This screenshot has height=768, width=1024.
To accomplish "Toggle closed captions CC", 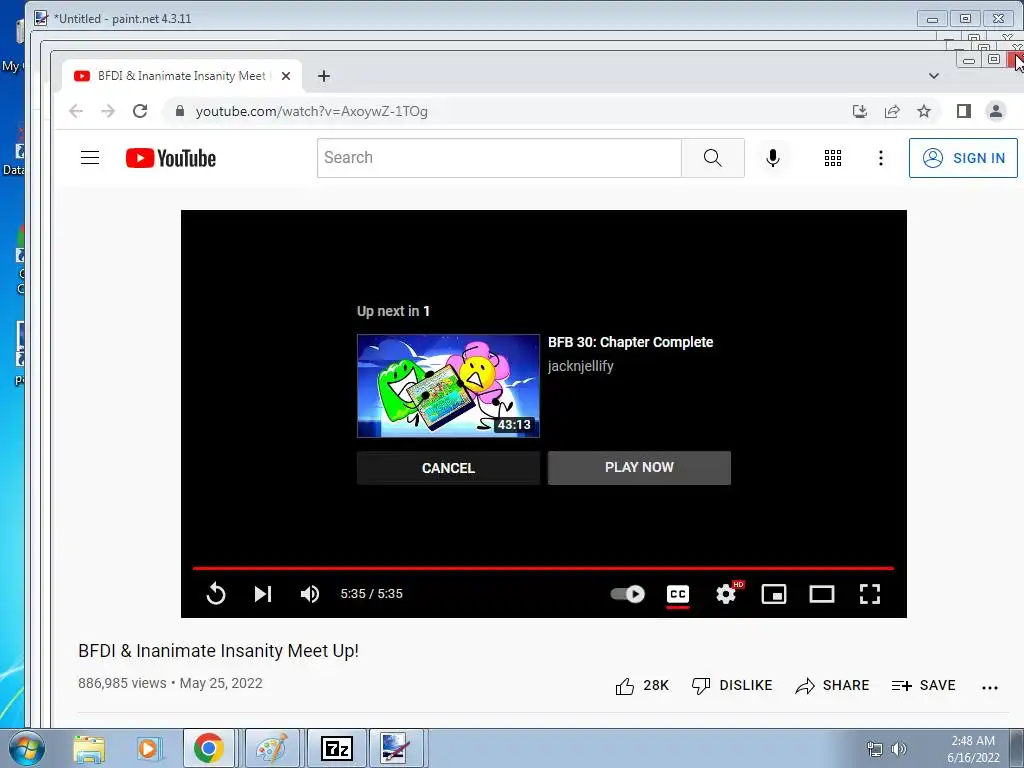I will [x=678, y=594].
